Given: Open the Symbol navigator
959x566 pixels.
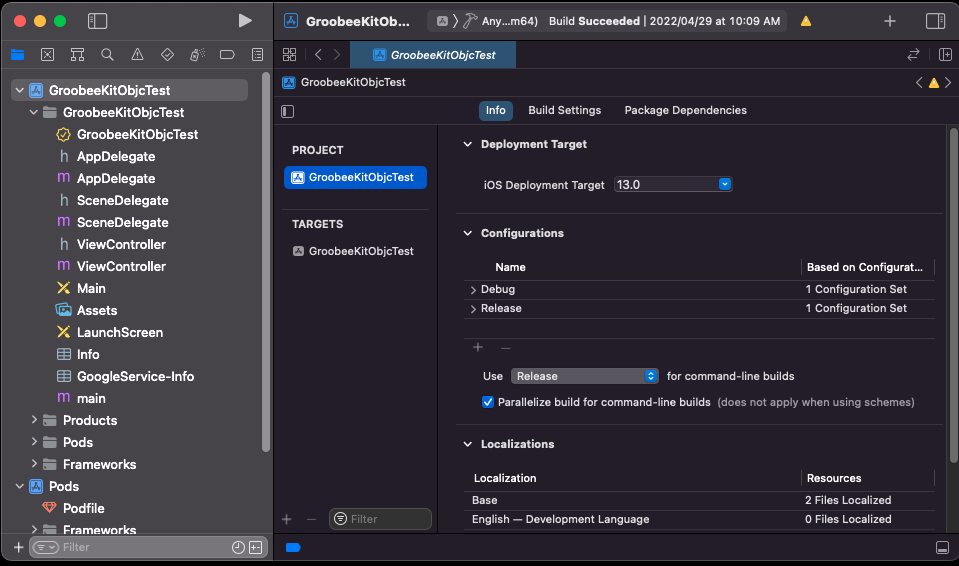Looking at the screenshot, I should click(77, 55).
